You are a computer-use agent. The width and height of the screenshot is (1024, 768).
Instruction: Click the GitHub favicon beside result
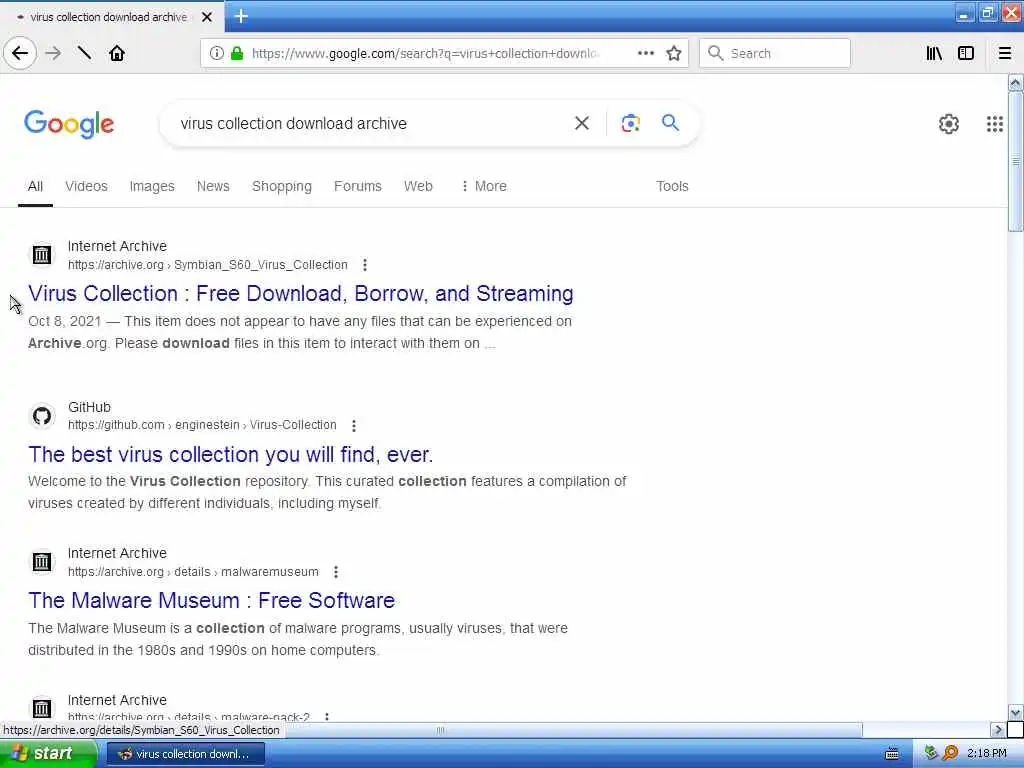click(x=42, y=415)
